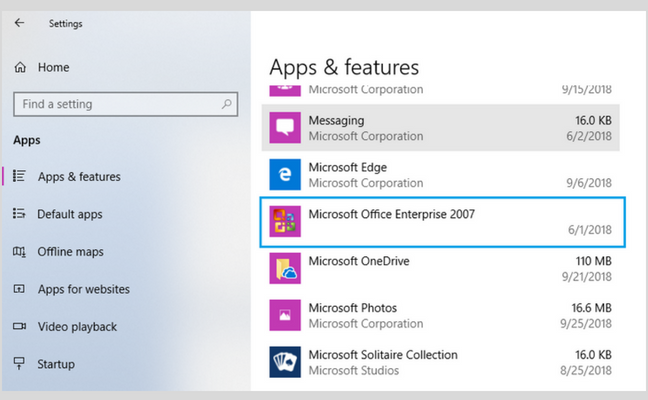Select Microsoft Photos app name

(353, 308)
